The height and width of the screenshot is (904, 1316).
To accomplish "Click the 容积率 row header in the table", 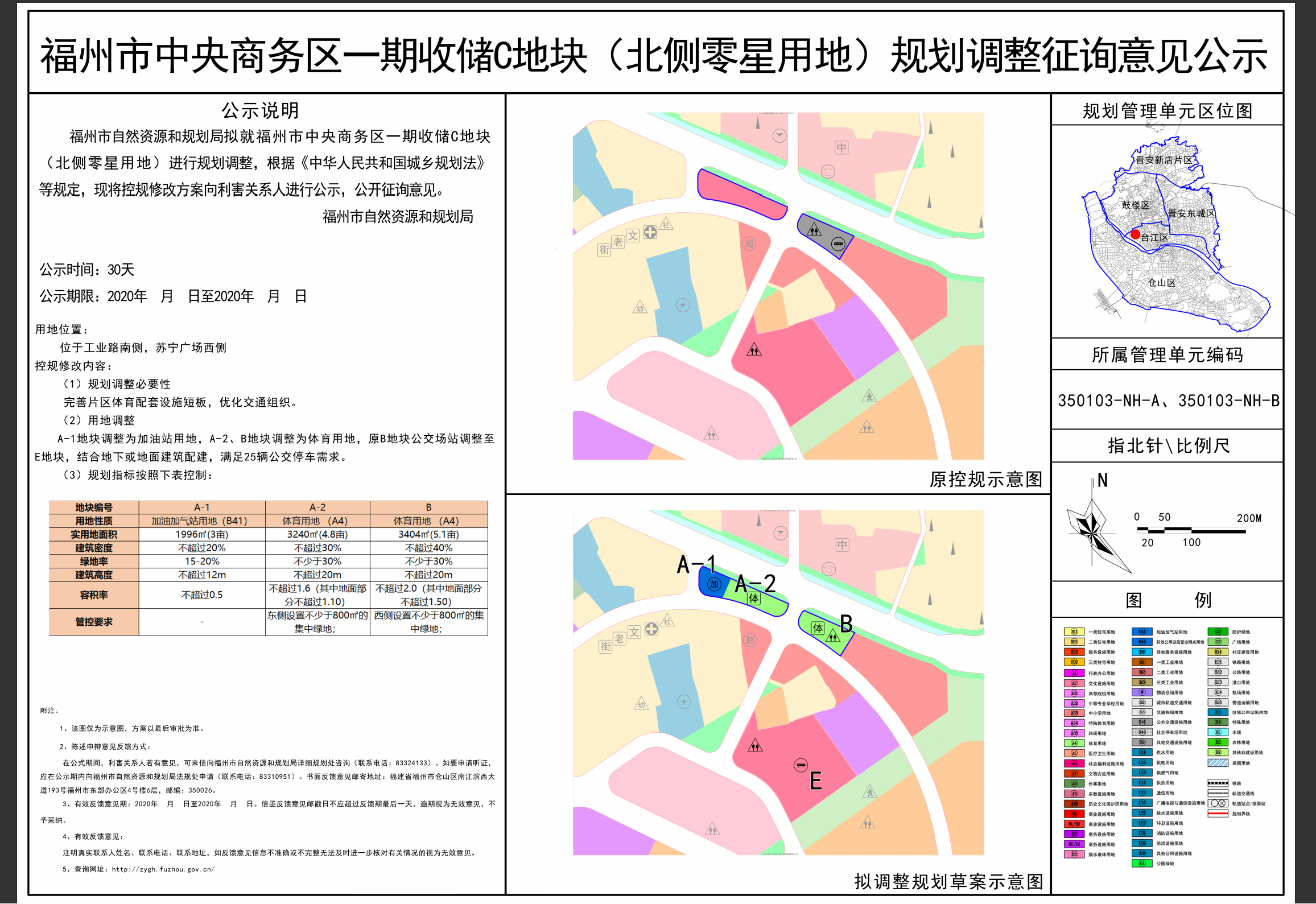I will coord(94,595).
